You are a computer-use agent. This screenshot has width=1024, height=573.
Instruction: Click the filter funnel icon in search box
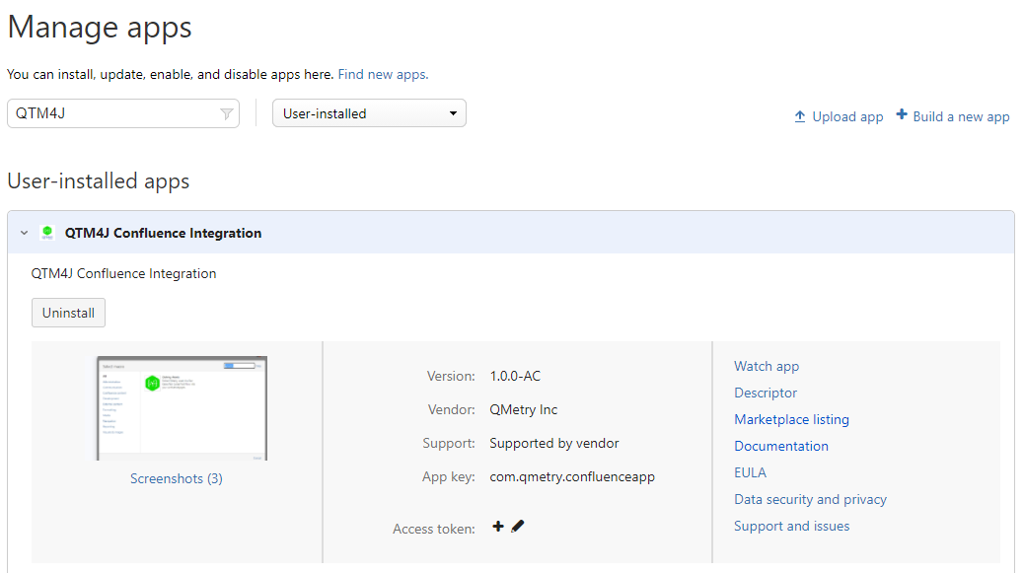tap(227, 114)
